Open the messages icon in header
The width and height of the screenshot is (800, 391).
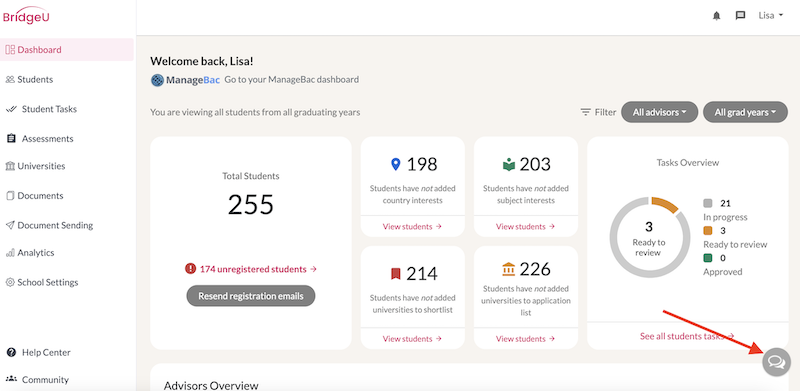(x=740, y=16)
